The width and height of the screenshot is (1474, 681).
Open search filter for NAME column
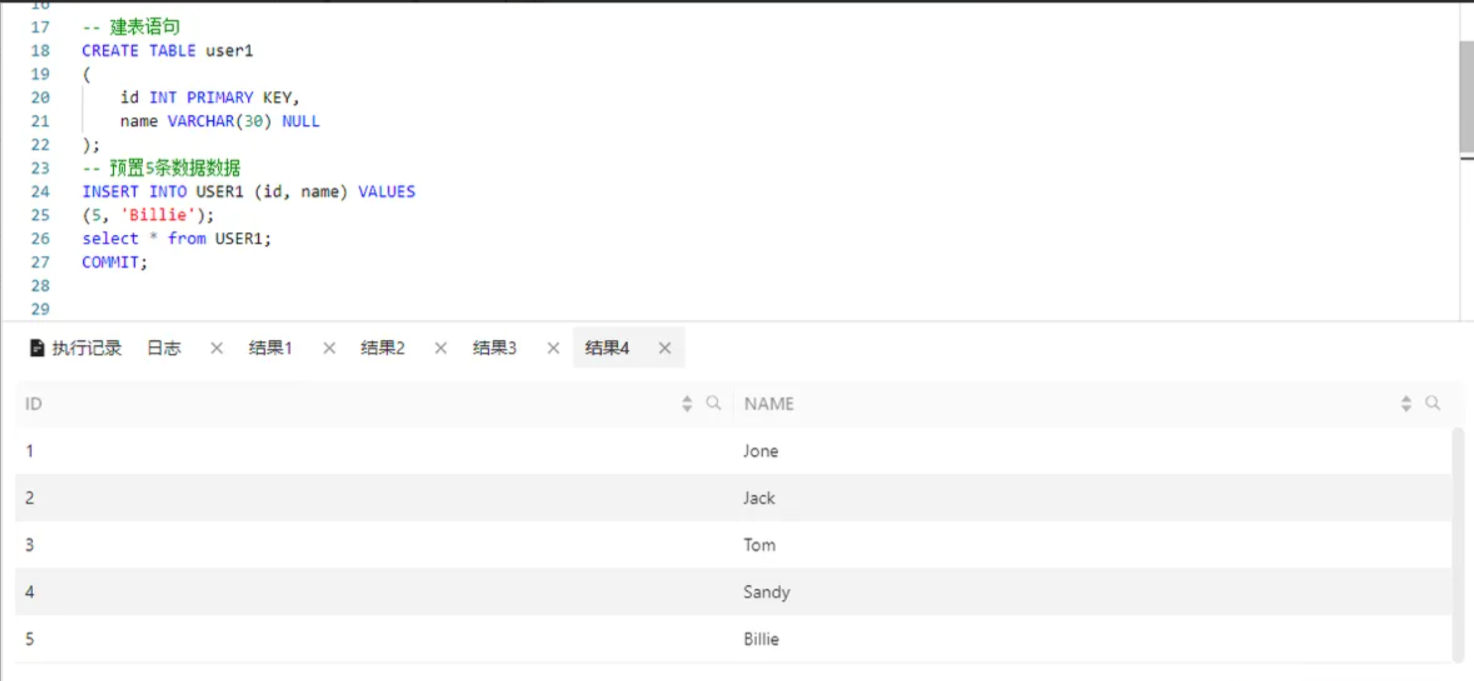coord(1432,403)
